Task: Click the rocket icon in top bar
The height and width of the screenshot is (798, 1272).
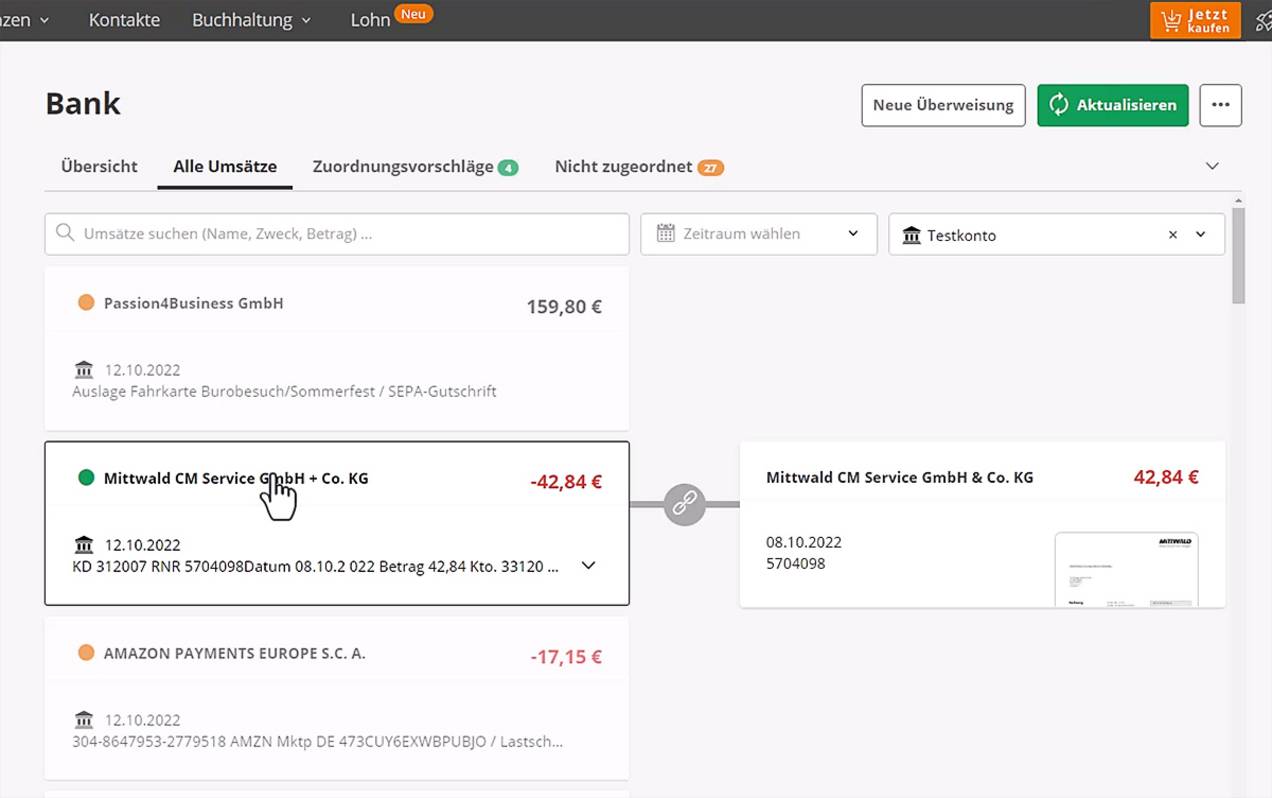Action: click(x=1263, y=20)
